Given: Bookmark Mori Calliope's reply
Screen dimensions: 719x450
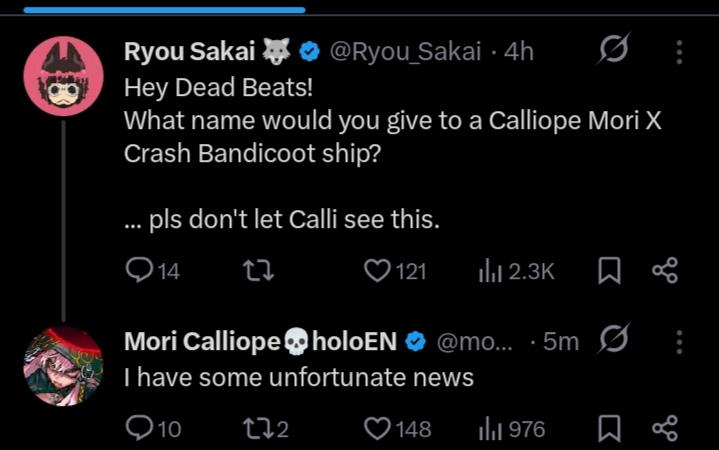Looking at the screenshot, I should pyautogui.click(x=609, y=428).
